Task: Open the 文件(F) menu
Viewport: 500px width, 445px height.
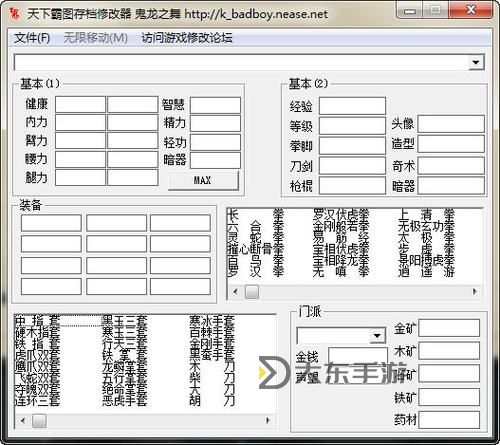Action: click(32, 37)
